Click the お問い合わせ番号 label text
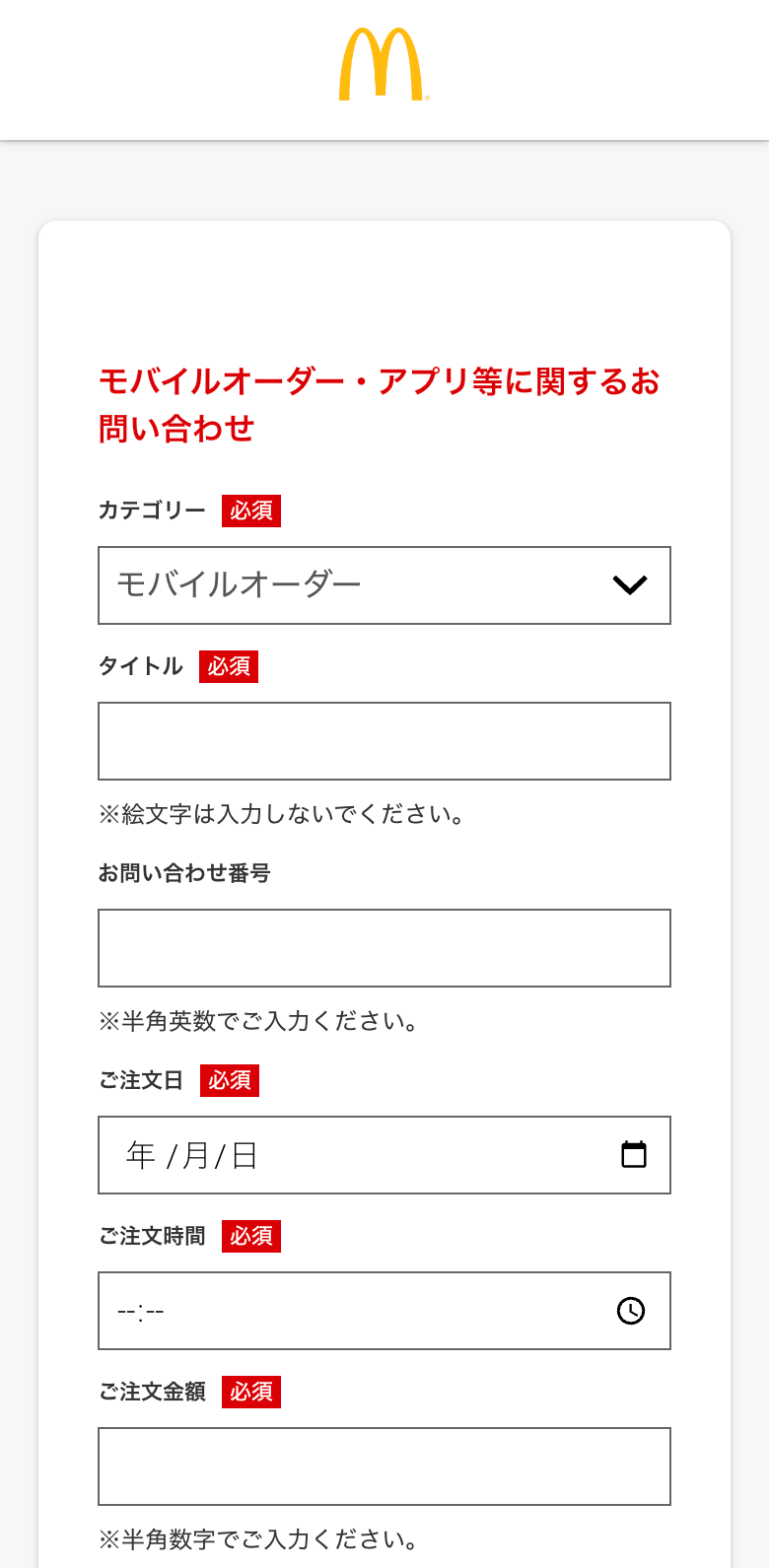The width and height of the screenshot is (769, 1568). 184,873
